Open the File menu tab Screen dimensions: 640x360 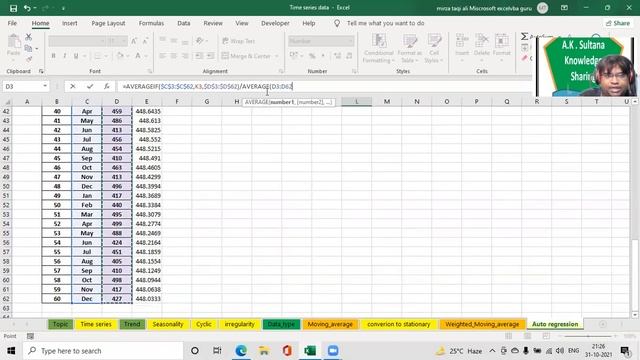coord(12,23)
